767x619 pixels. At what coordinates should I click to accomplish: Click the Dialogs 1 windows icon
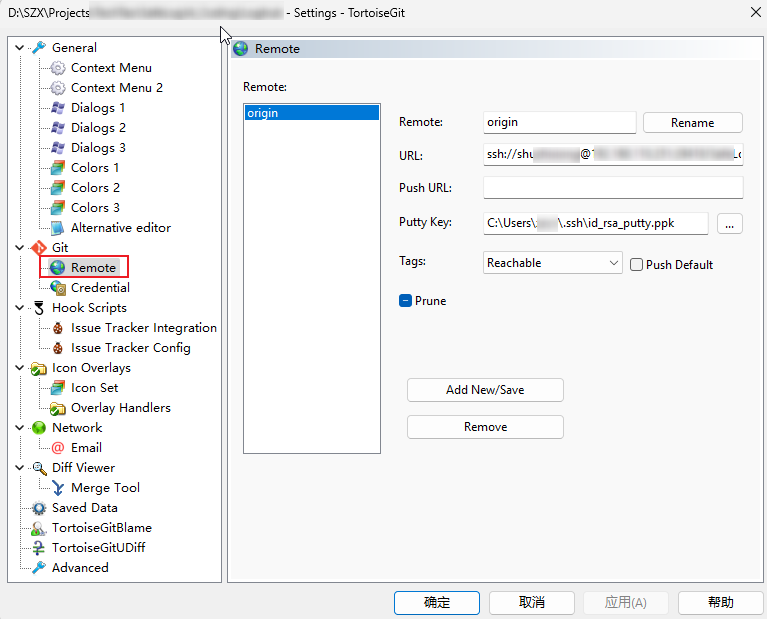[58, 108]
